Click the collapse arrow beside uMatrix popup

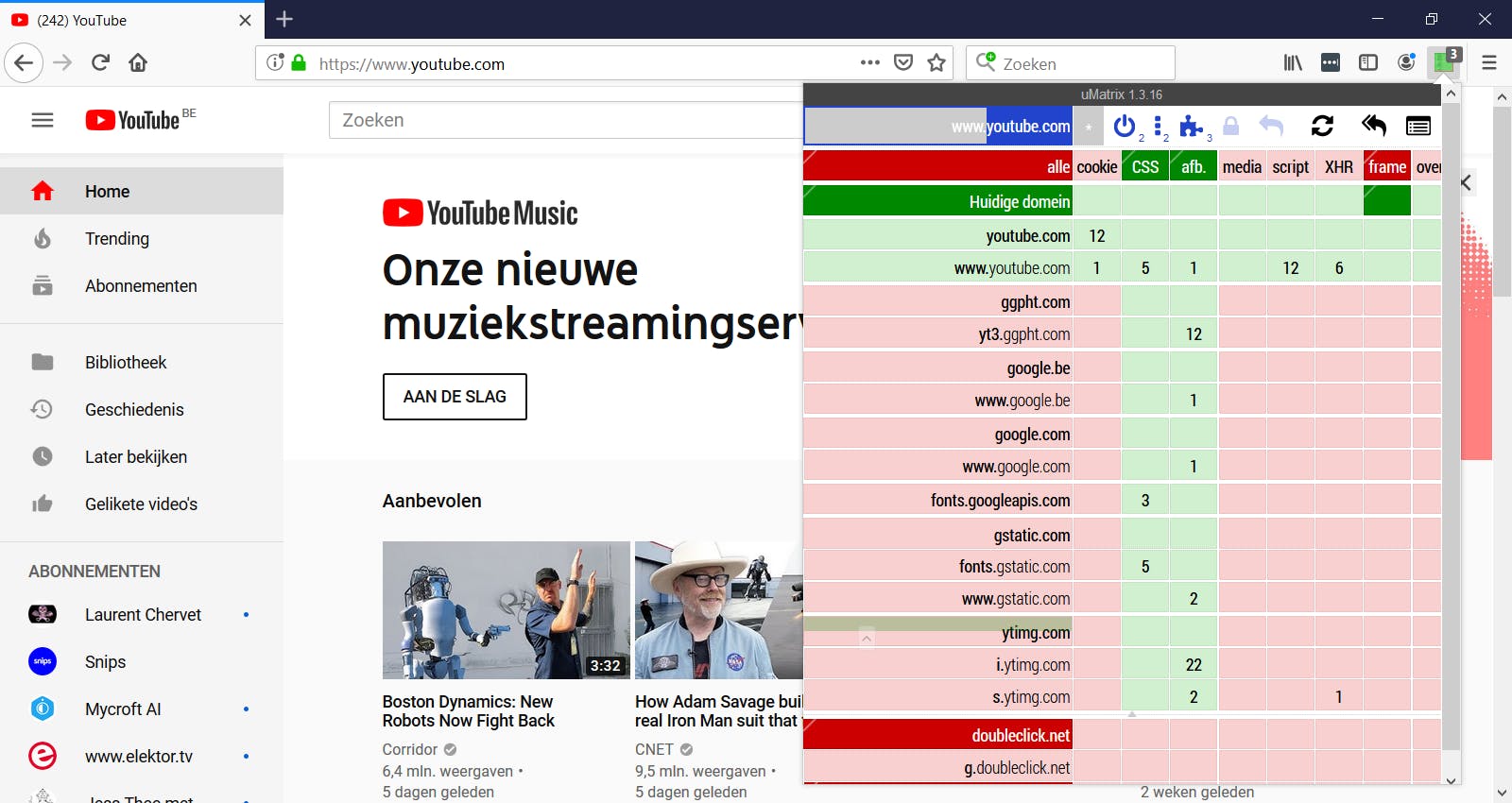pyautogui.click(x=1467, y=182)
